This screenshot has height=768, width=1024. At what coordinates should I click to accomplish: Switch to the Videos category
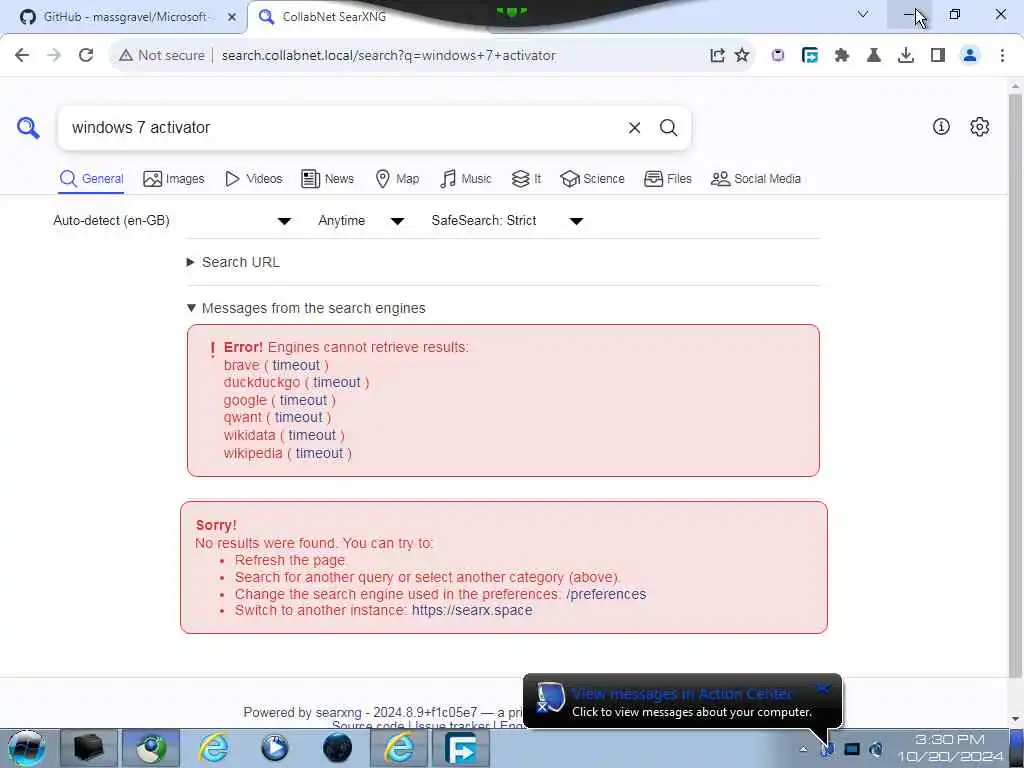tap(253, 179)
